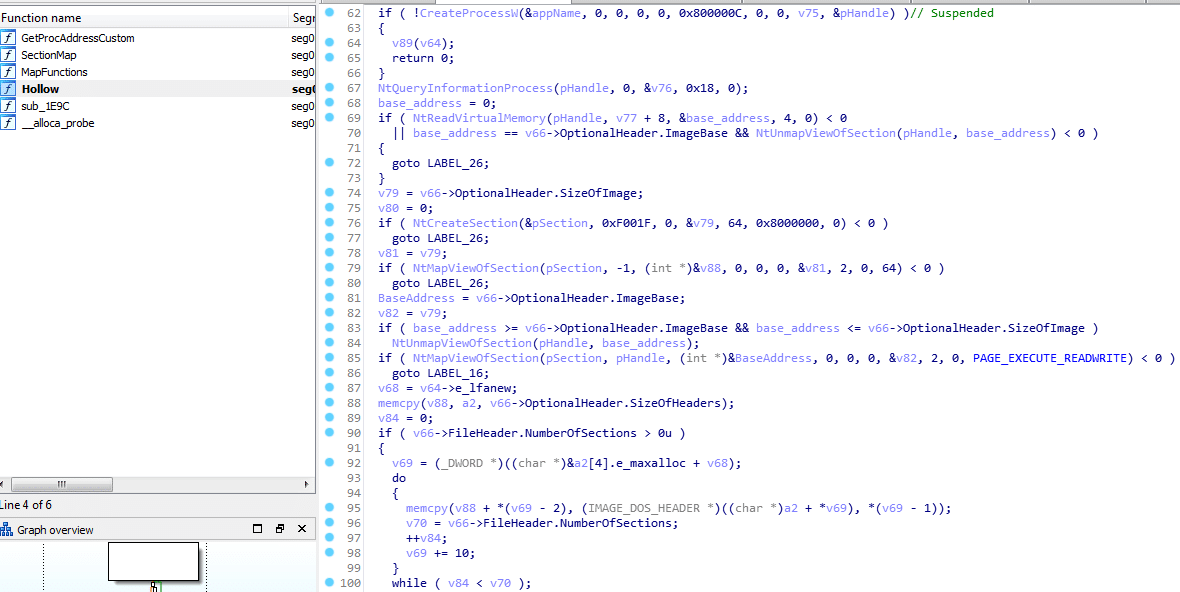1180x592 pixels.
Task: Sort by the Function name column header
Action: (x=144, y=18)
